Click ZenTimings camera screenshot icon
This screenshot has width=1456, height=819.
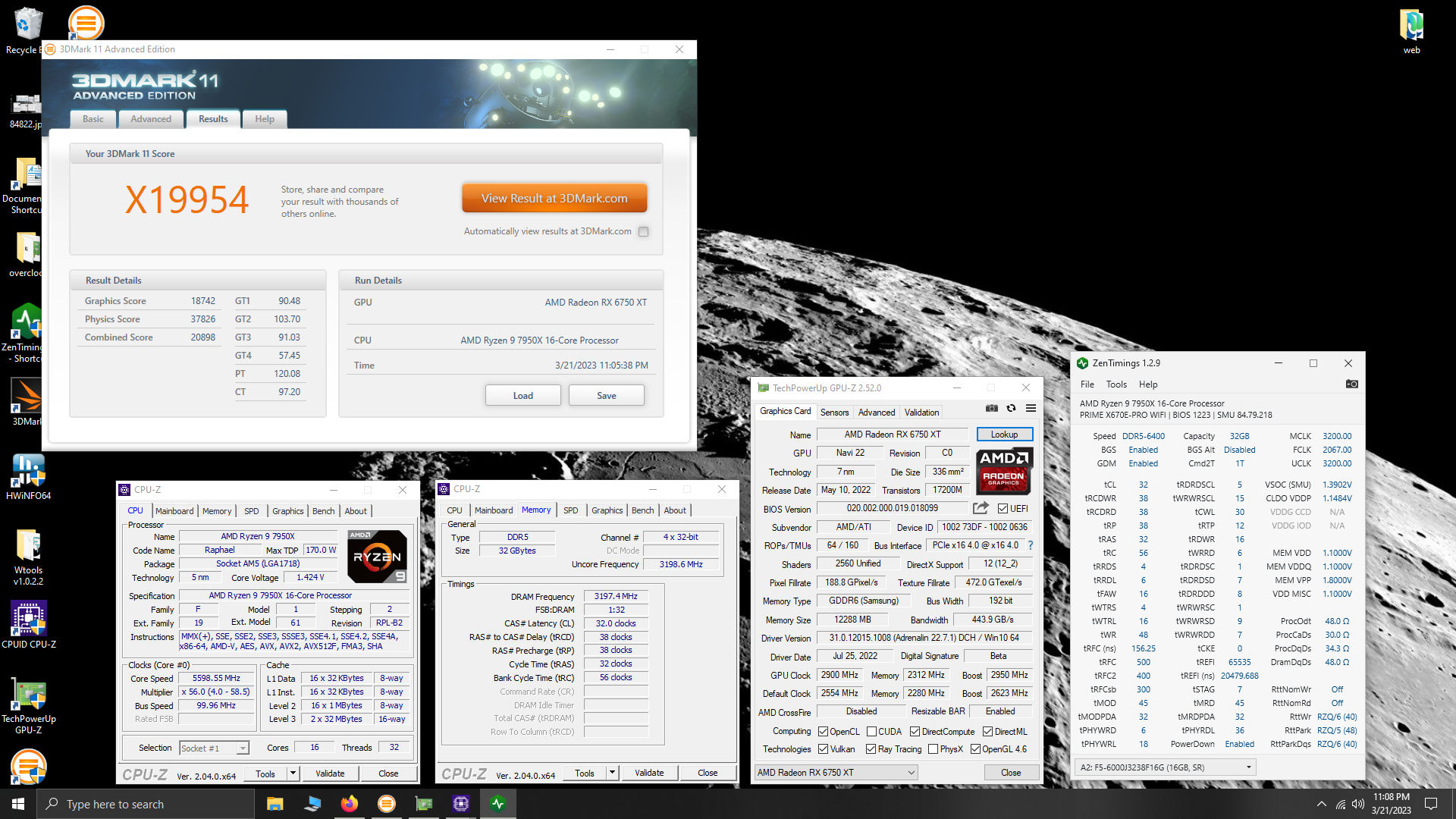coord(1352,384)
